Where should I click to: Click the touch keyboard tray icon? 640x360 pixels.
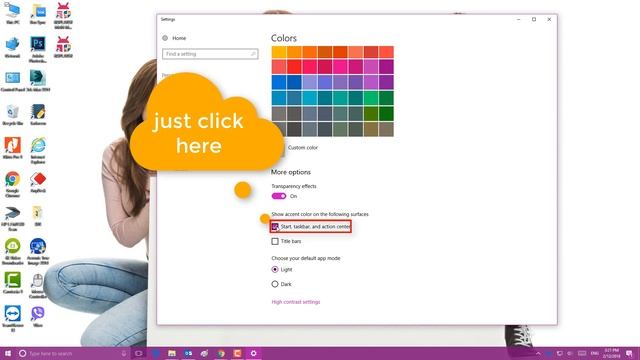click(x=582, y=353)
